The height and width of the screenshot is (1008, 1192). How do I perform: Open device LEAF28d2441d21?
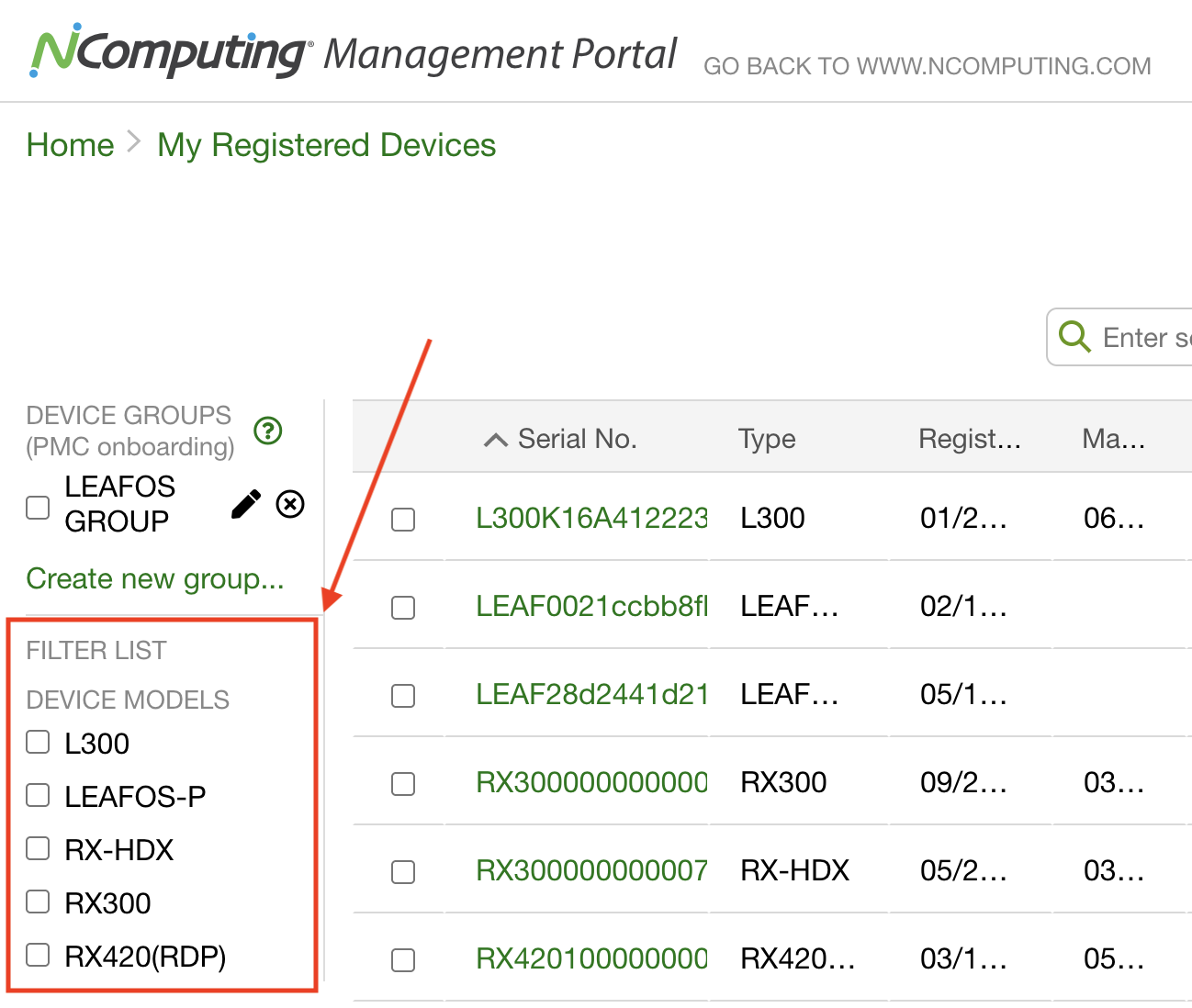[591, 694]
